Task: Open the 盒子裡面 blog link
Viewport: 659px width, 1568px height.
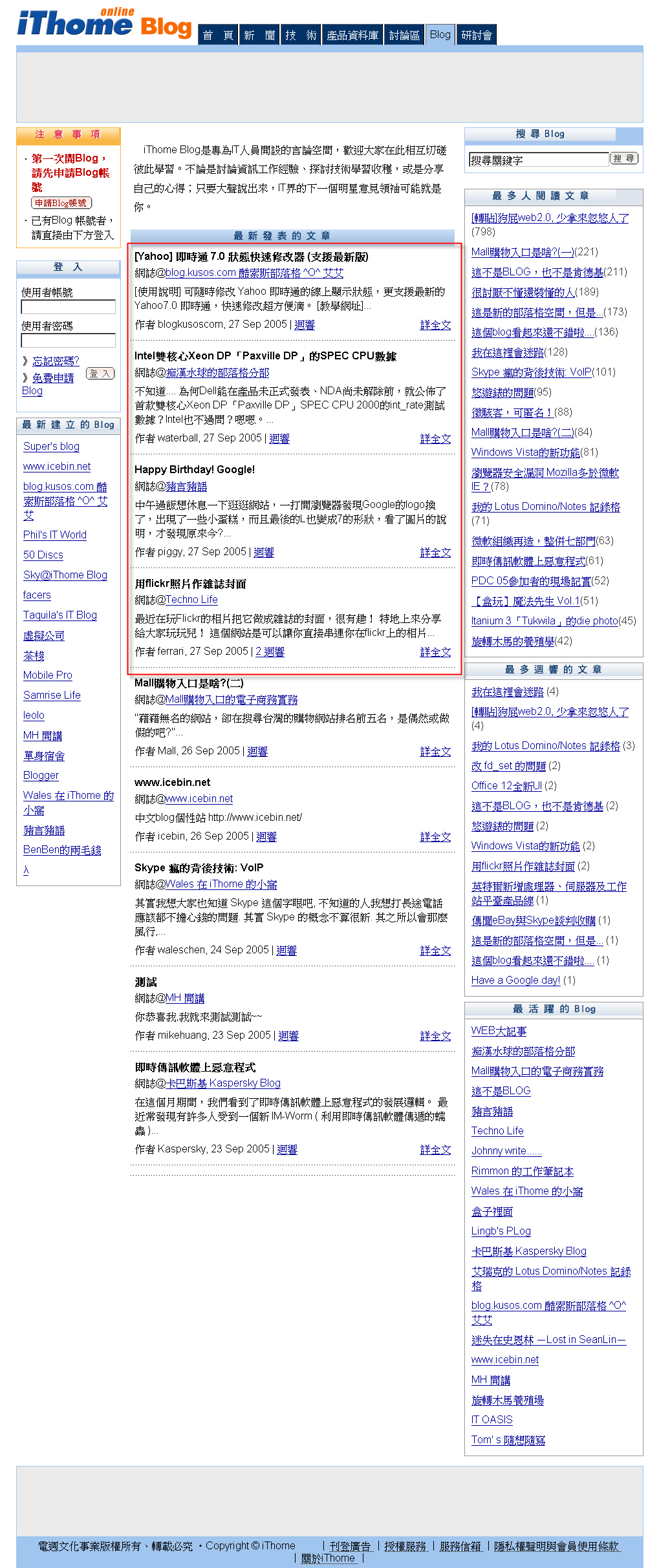Action: 492,1211
